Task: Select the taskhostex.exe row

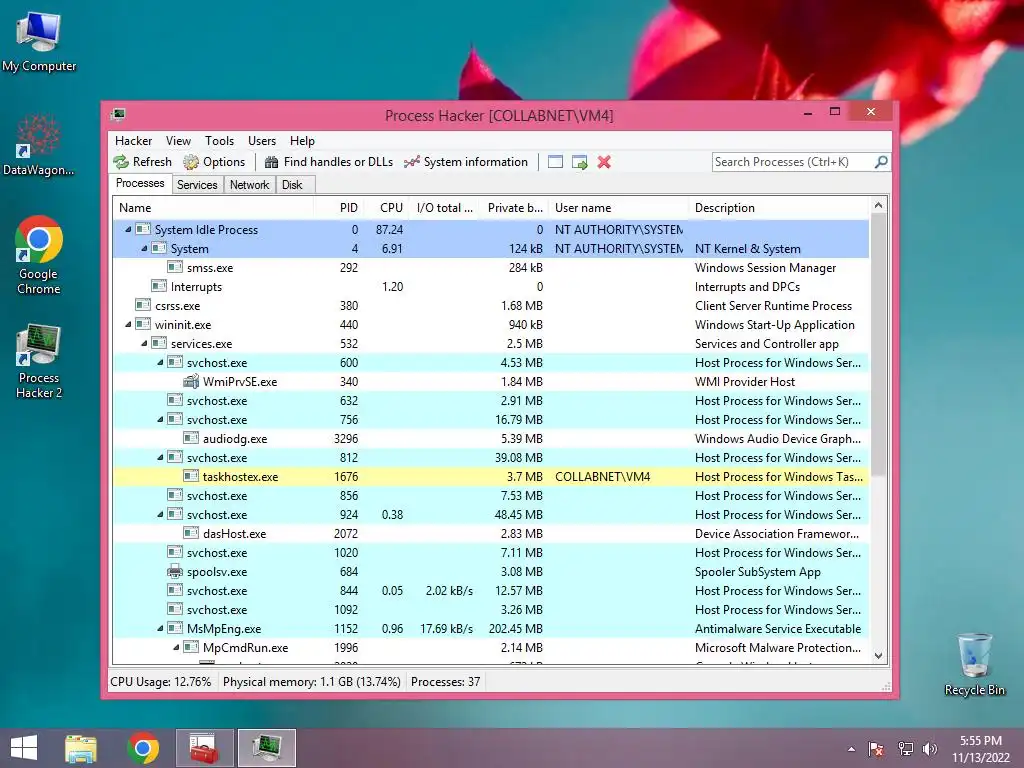Action: [x=491, y=476]
